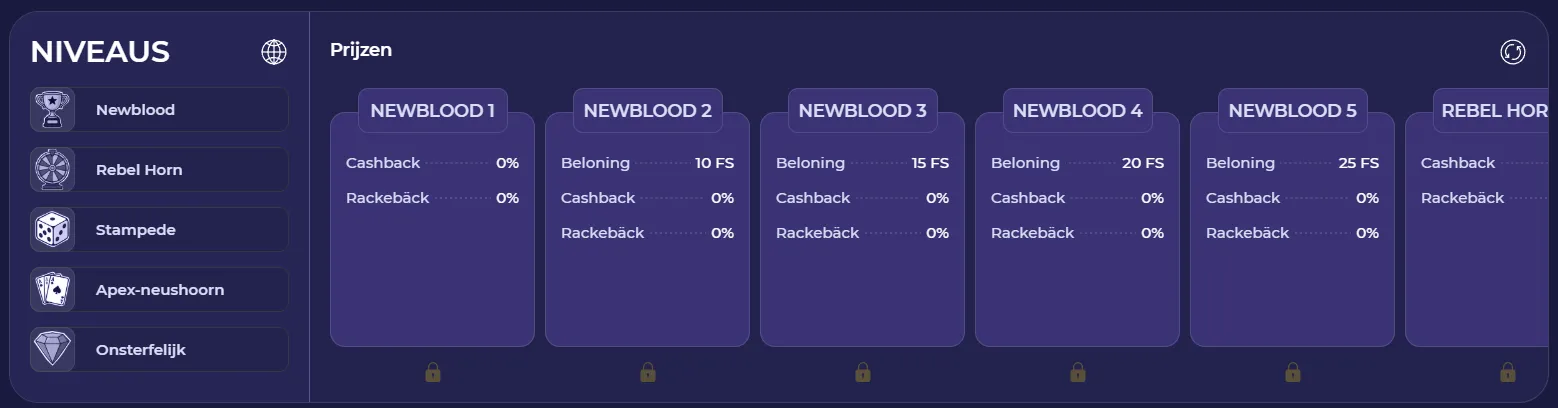Viewport: 1558px width, 408px height.
Task: Click the globe language icon
Action: (x=273, y=52)
